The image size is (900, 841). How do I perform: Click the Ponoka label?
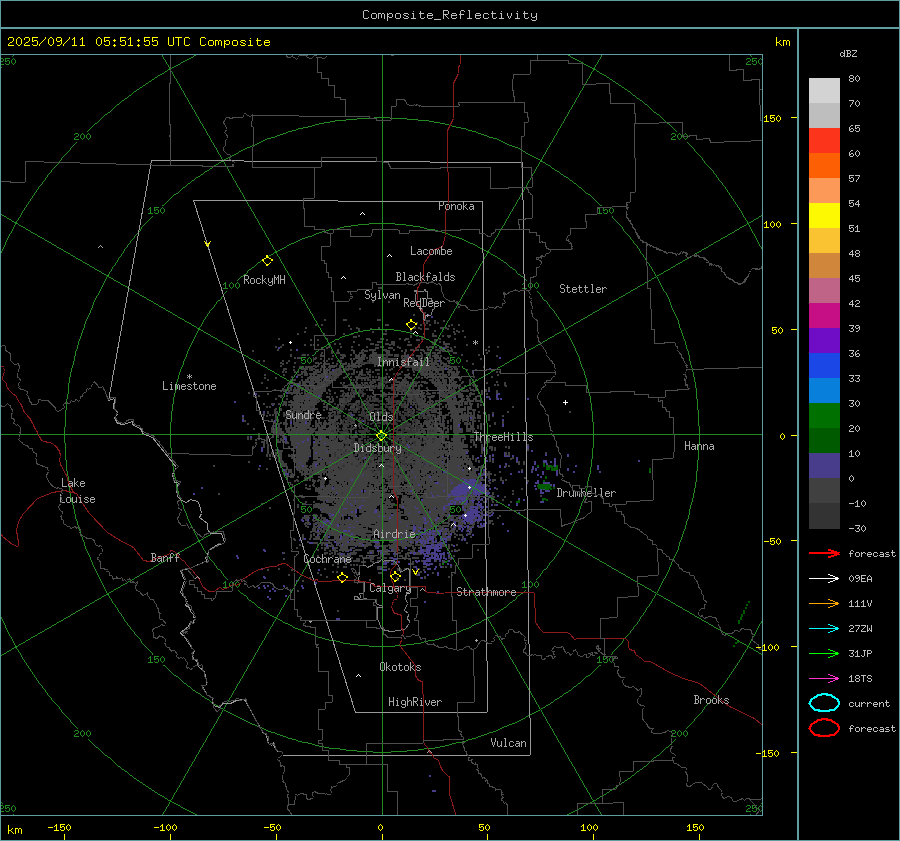coord(456,206)
